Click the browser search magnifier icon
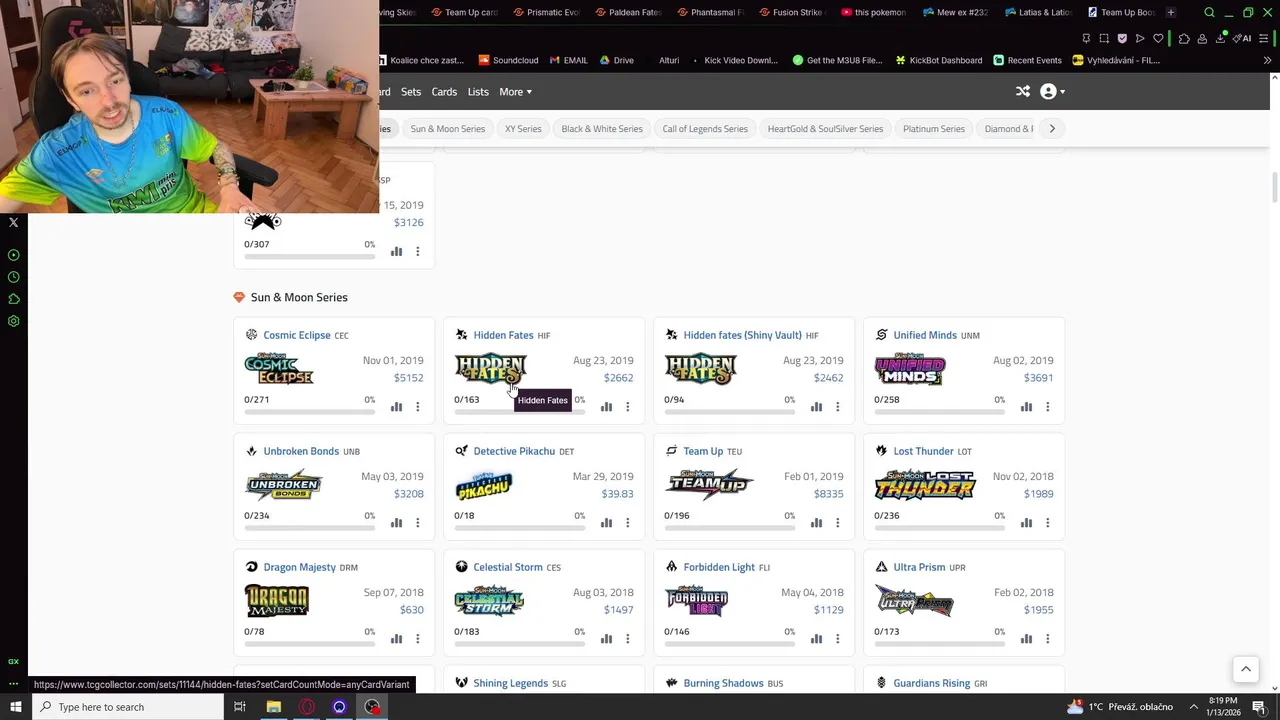Screen dimensions: 1280x720 (x=1209, y=12)
